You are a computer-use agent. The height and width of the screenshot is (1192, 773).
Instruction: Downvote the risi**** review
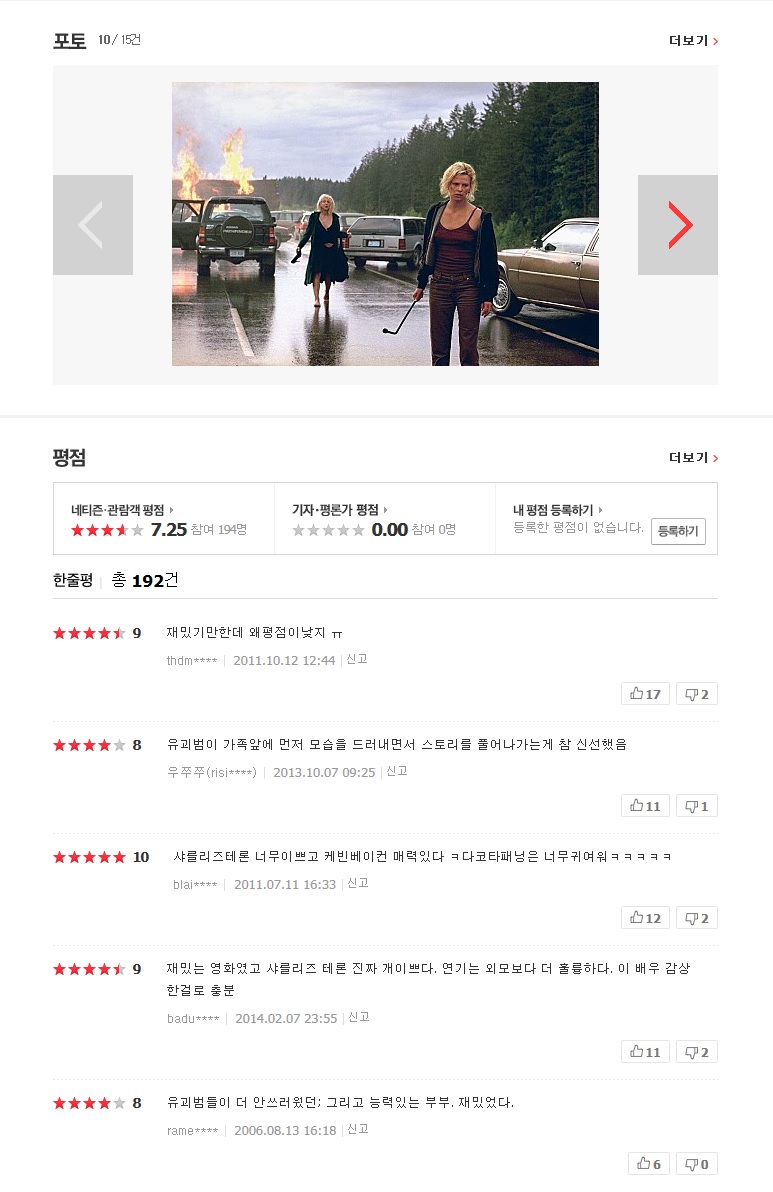coord(696,806)
